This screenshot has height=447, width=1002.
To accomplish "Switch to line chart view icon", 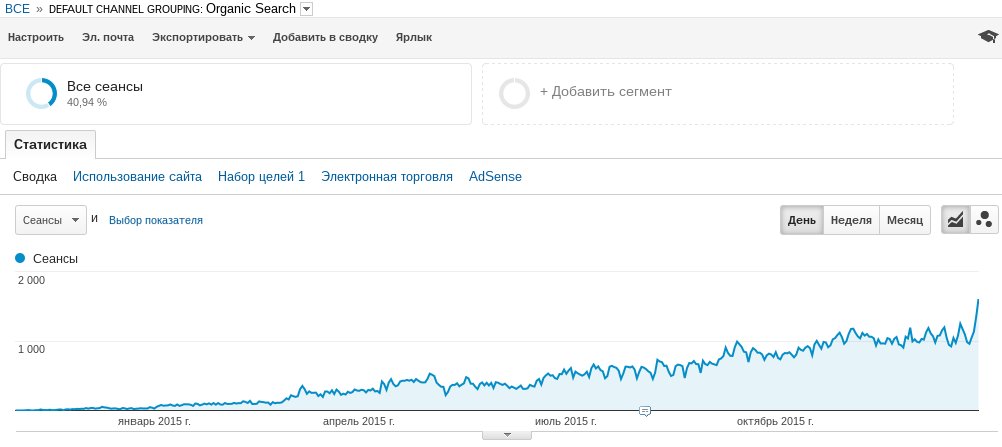I will pos(955,220).
